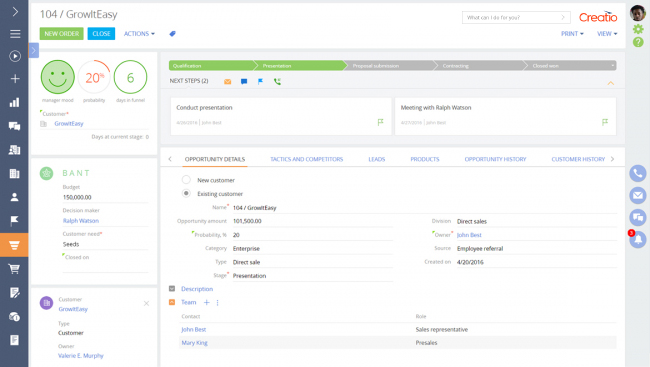This screenshot has height=367, width=650.
Task: Click the blue feed message next step icon
Action: click(x=244, y=82)
